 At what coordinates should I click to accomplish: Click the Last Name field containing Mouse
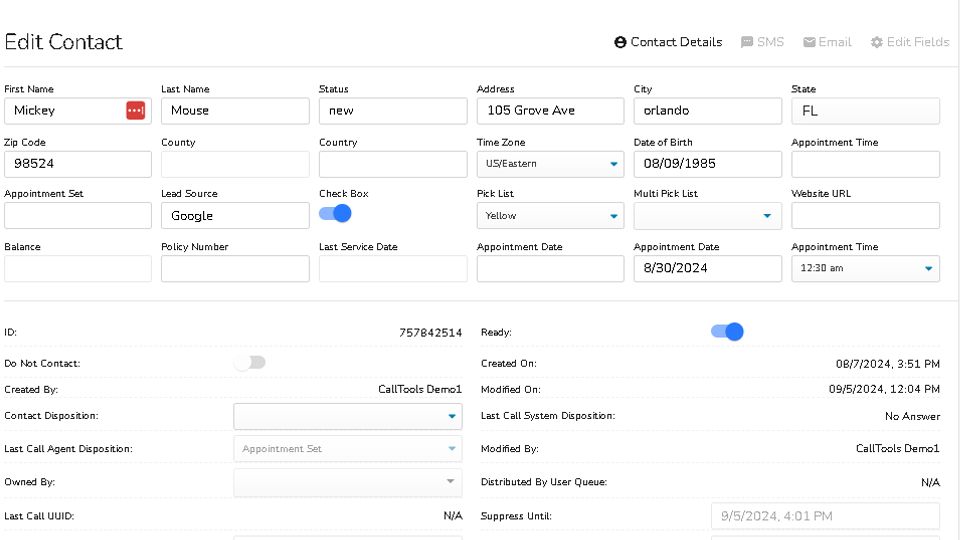coord(235,111)
